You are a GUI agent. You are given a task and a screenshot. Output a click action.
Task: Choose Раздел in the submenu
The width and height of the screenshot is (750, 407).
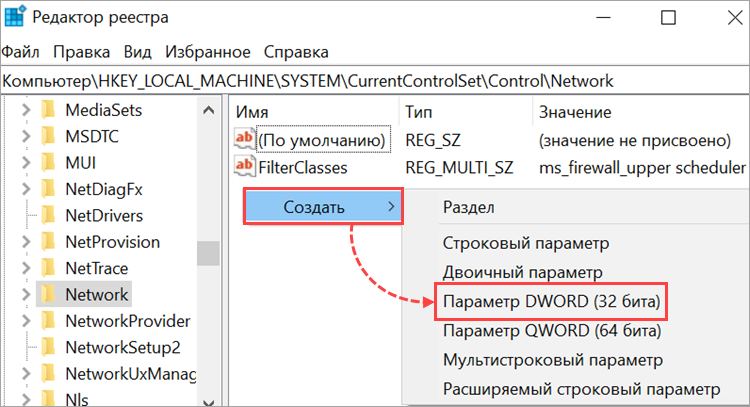(469, 207)
